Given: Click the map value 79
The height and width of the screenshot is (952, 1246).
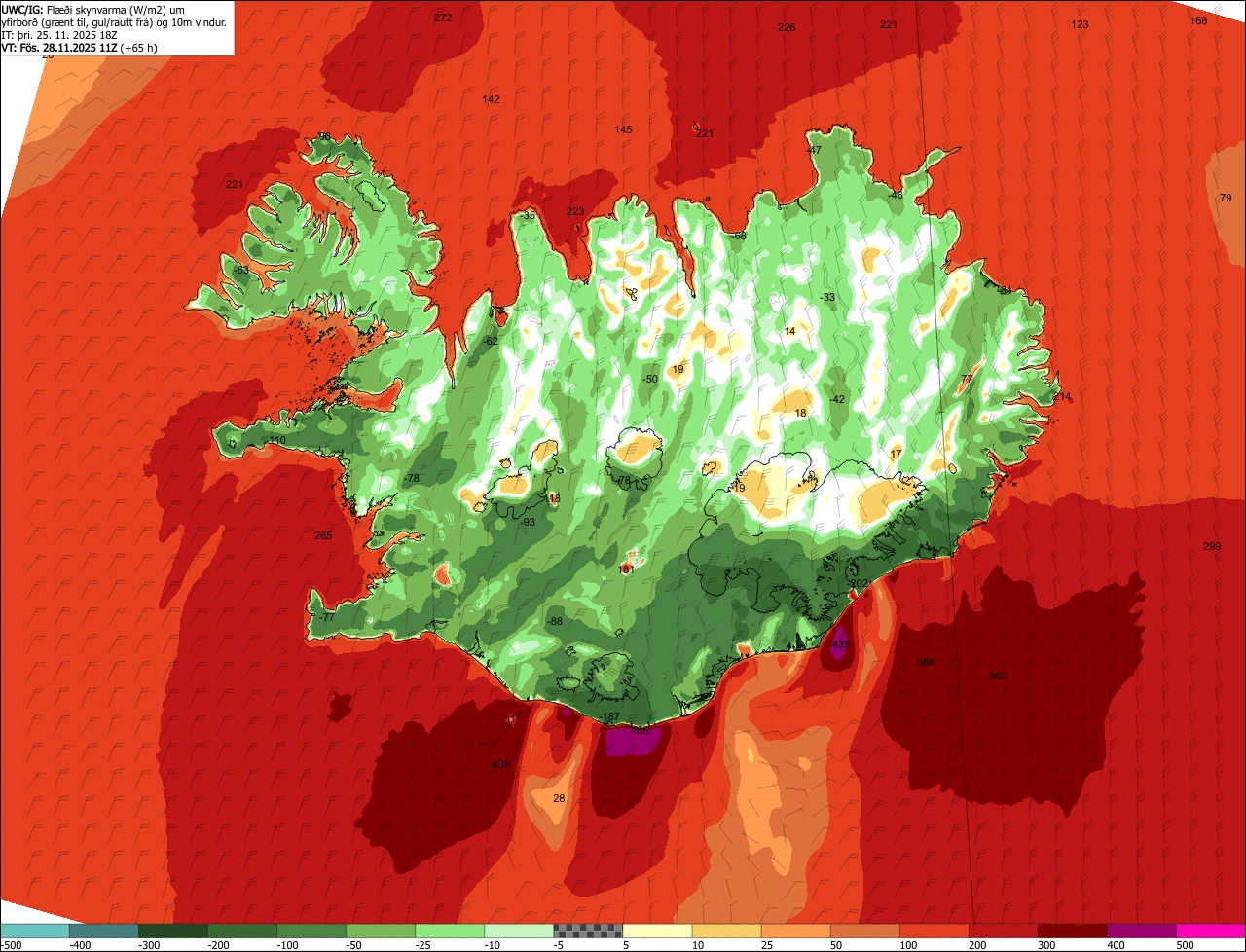Looking at the screenshot, I should coord(1226,198).
